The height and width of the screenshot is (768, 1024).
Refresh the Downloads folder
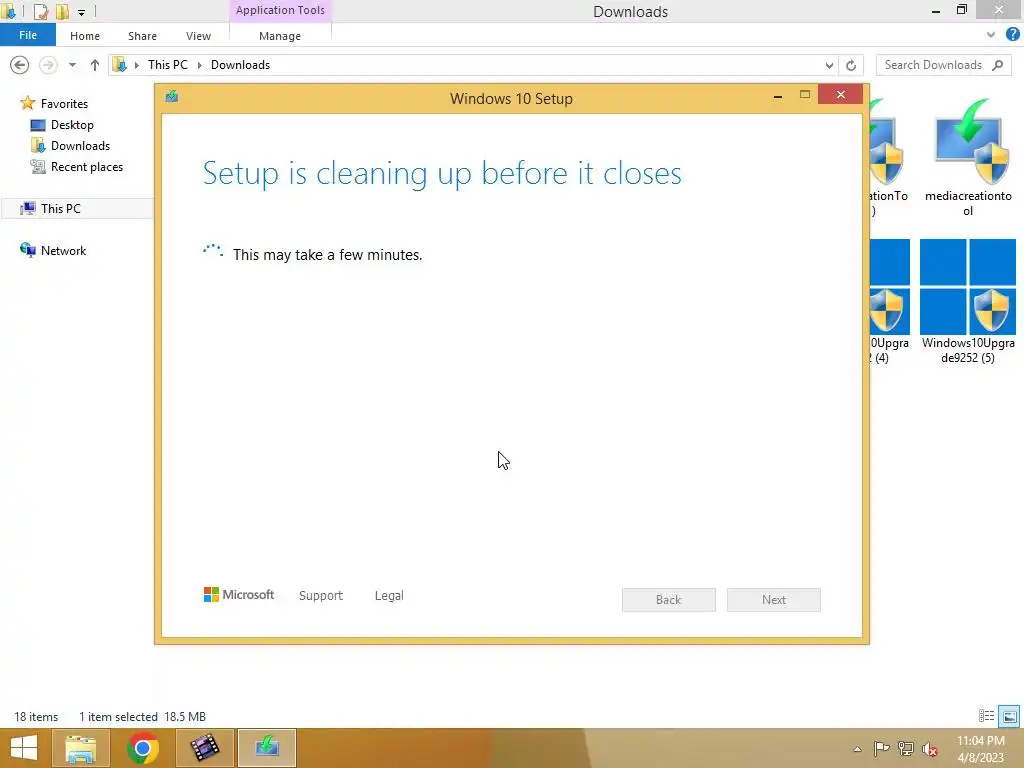(851, 65)
